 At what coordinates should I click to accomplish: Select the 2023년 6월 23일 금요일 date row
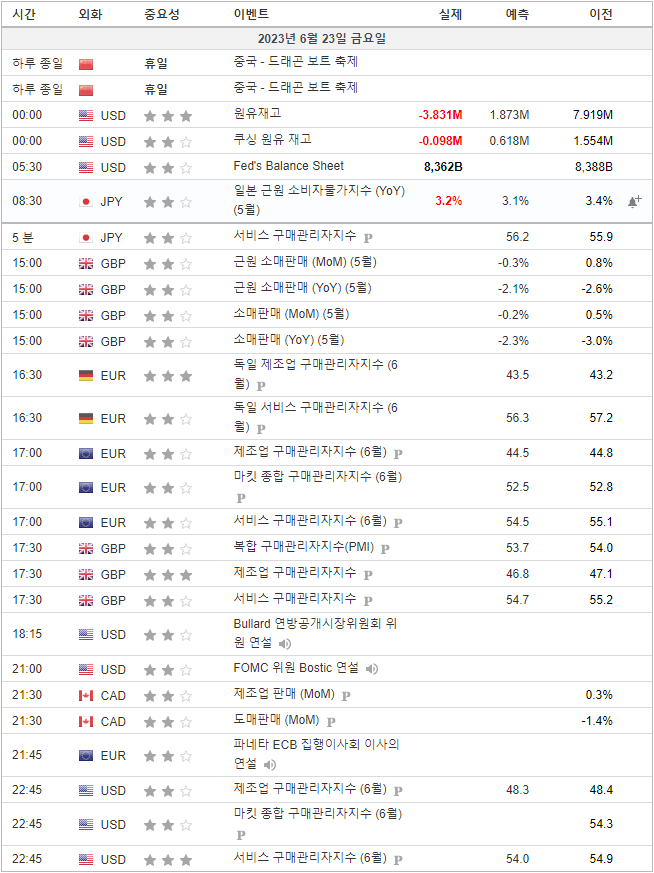click(x=321, y=39)
